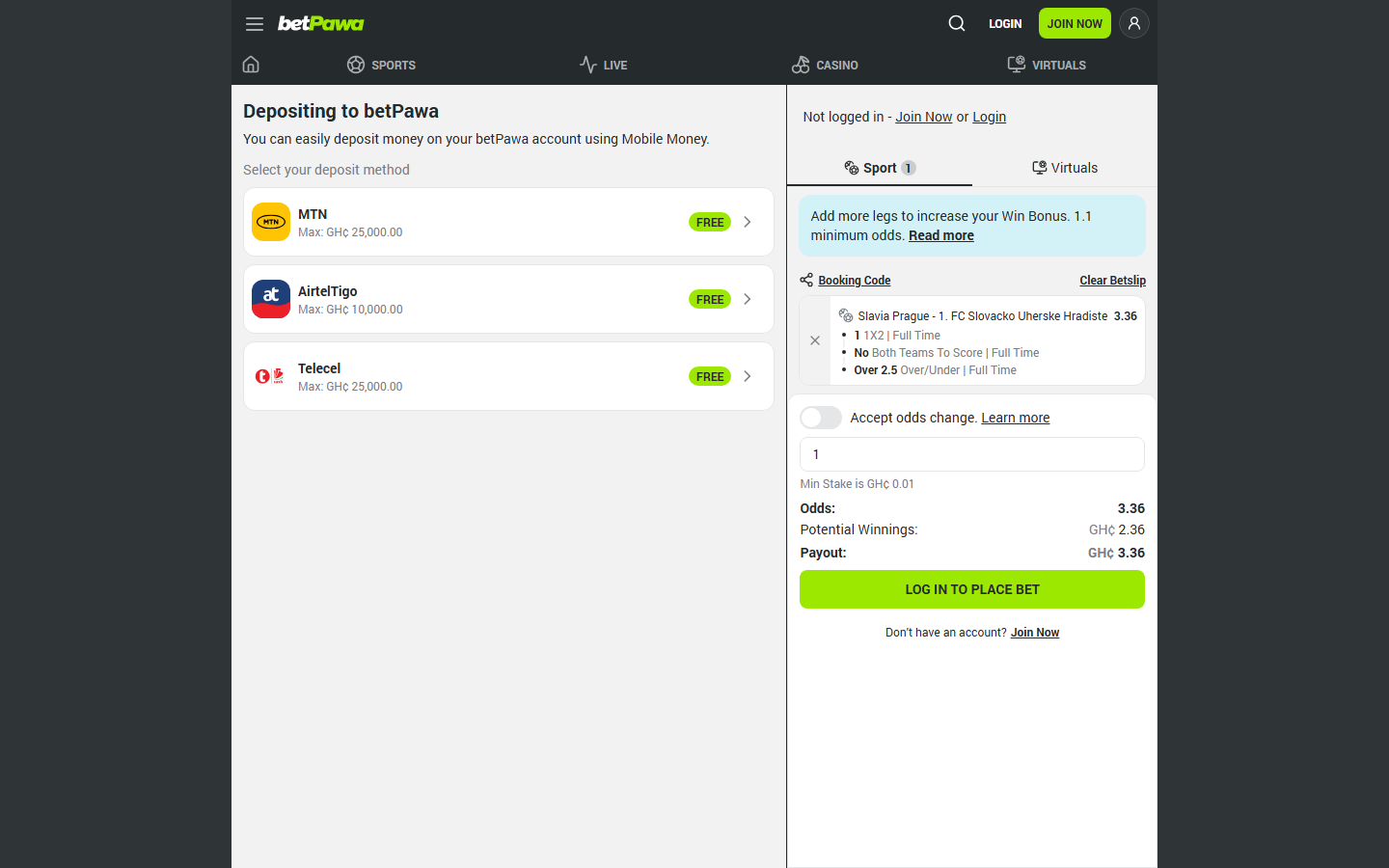Click the AirtelTigo logo icon

coord(271,299)
